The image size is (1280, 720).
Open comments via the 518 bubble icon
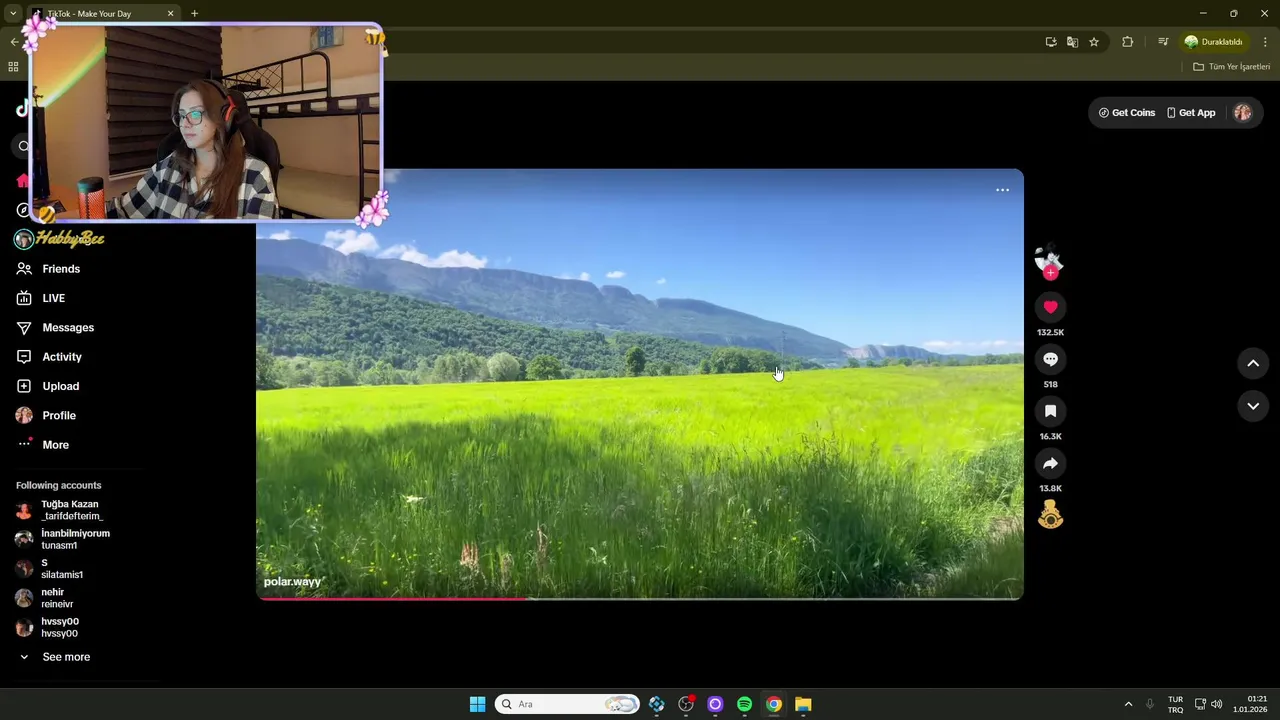click(x=1050, y=359)
